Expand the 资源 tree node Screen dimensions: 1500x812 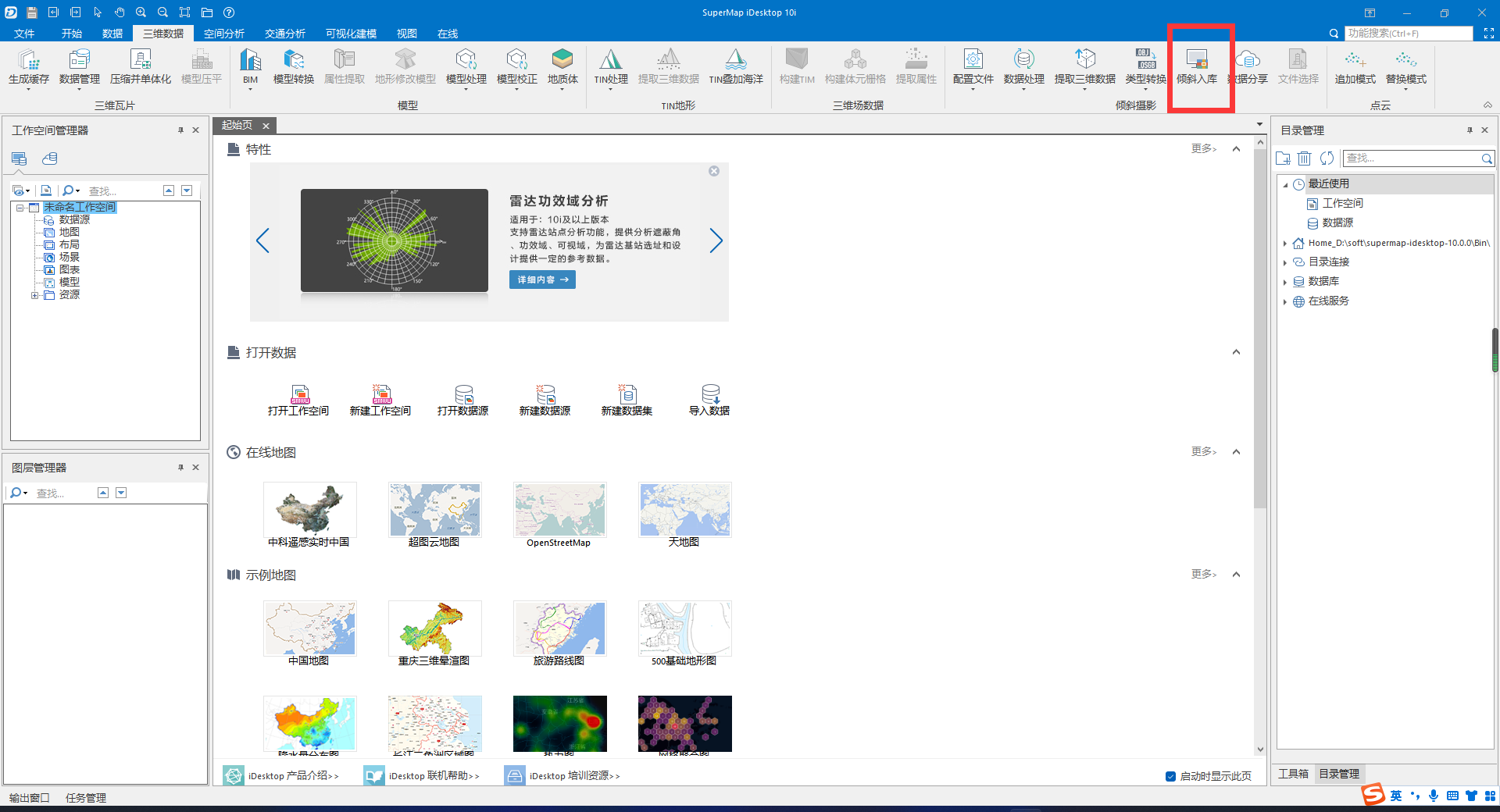34,295
